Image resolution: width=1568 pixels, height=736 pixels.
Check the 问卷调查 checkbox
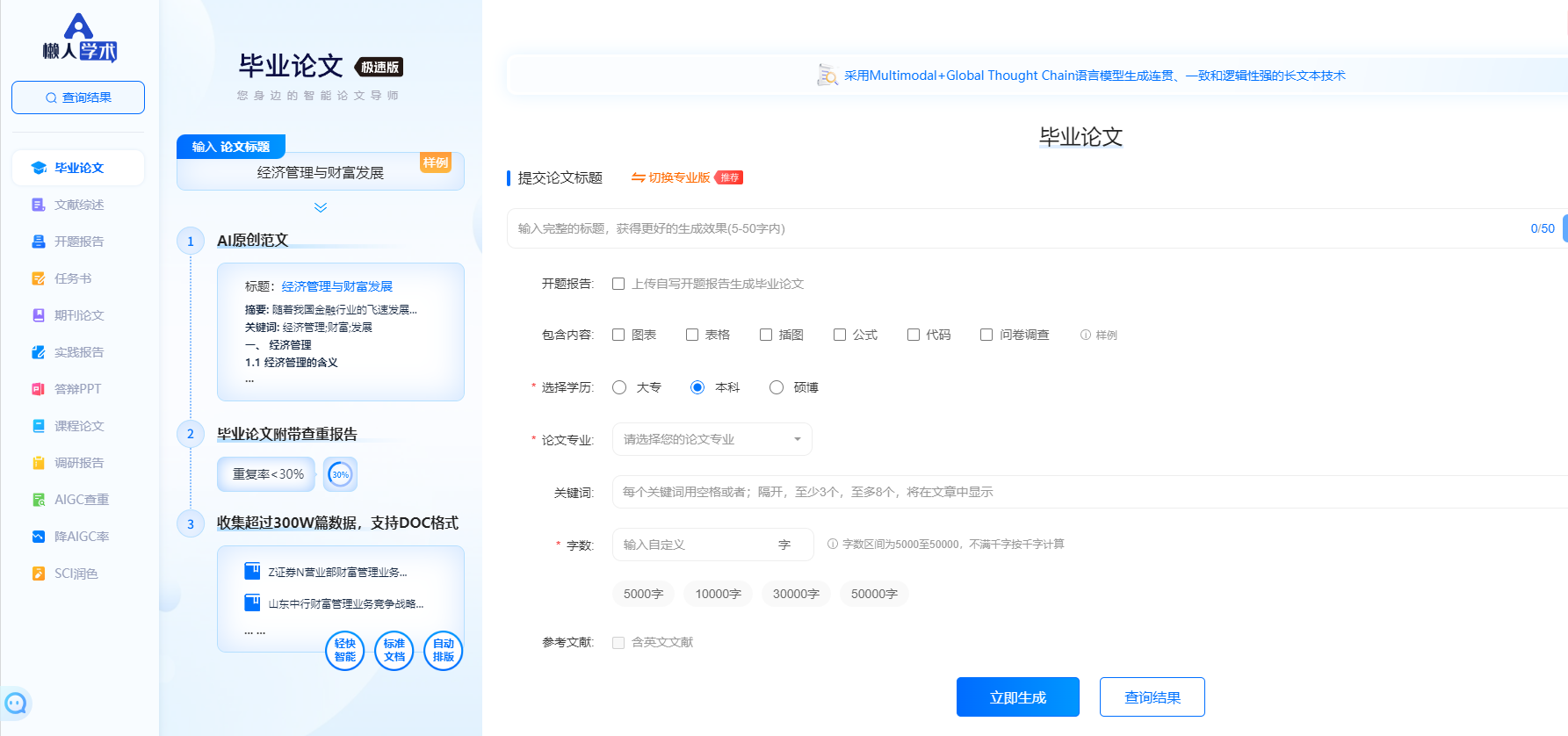click(986, 335)
